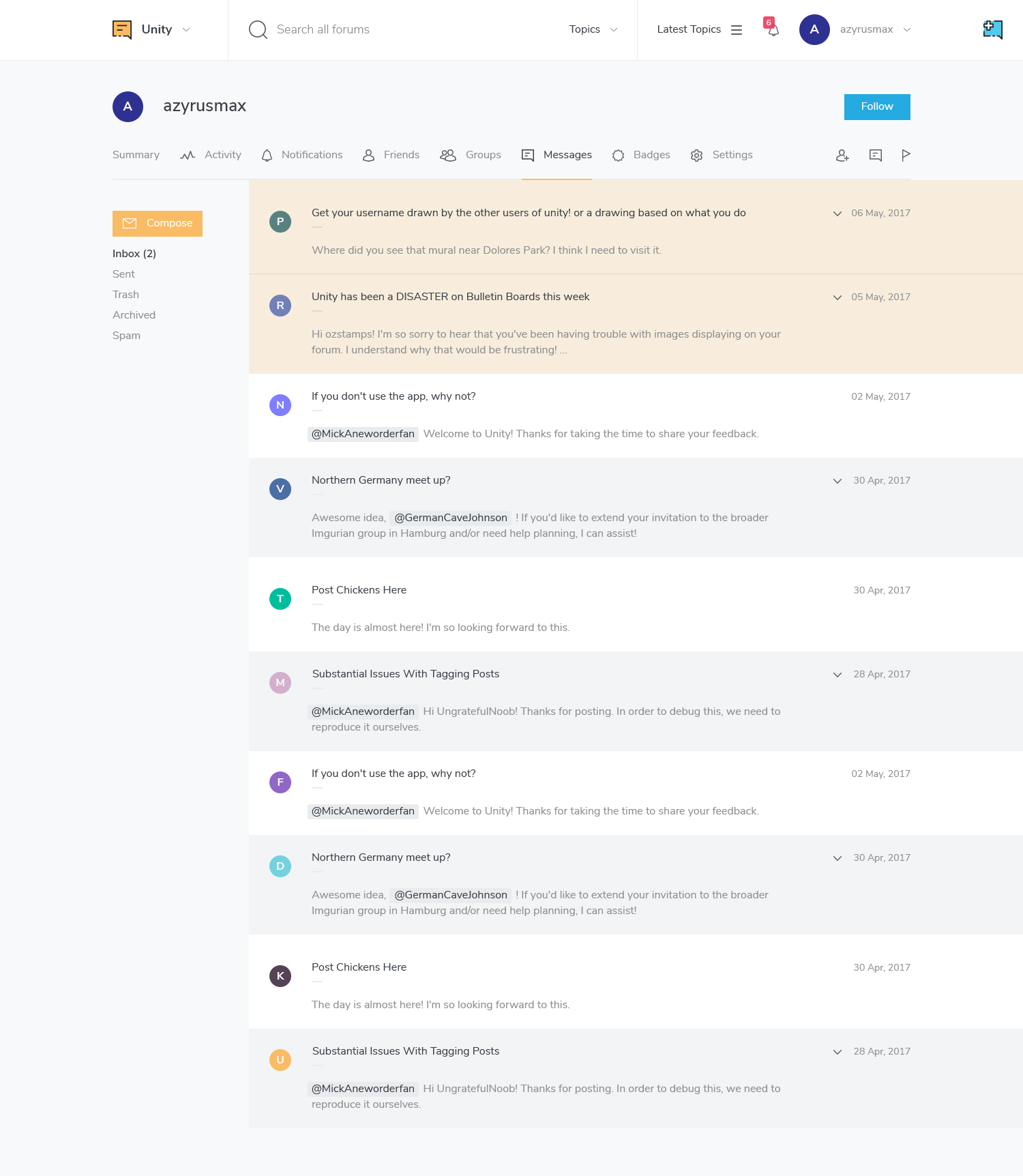Screen dimensions: 1023x1176
Task: Open Latest Topics hamburger menu icon
Action: [x=737, y=29]
